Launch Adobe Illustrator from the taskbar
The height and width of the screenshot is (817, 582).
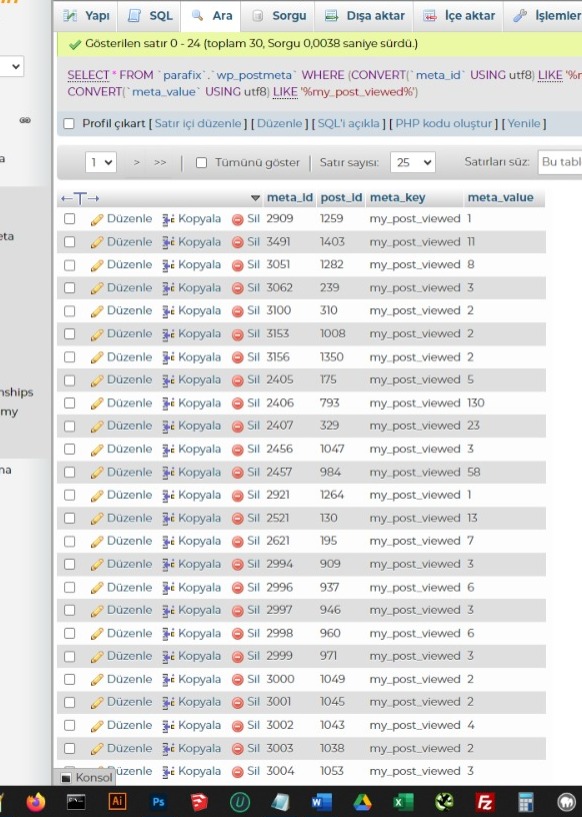tap(117, 801)
